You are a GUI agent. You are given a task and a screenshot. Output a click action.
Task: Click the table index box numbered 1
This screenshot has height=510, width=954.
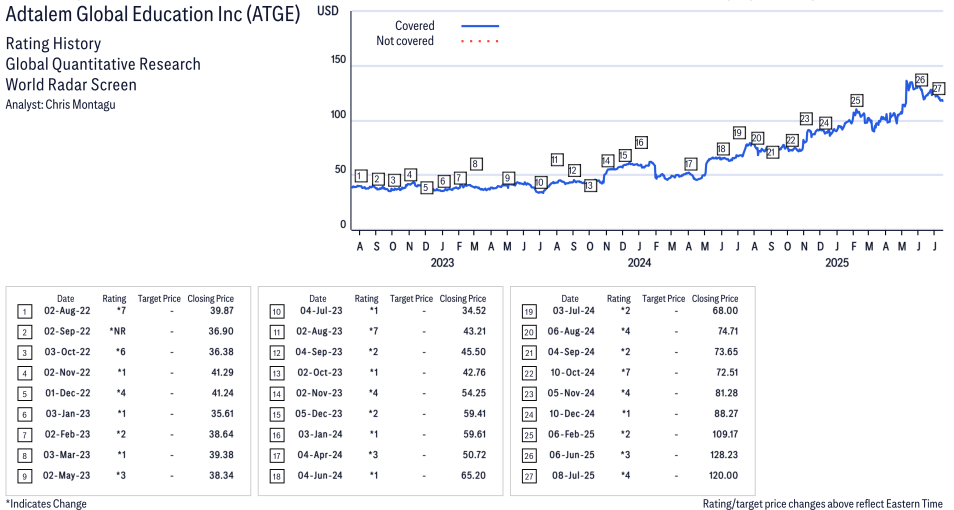click(24, 312)
